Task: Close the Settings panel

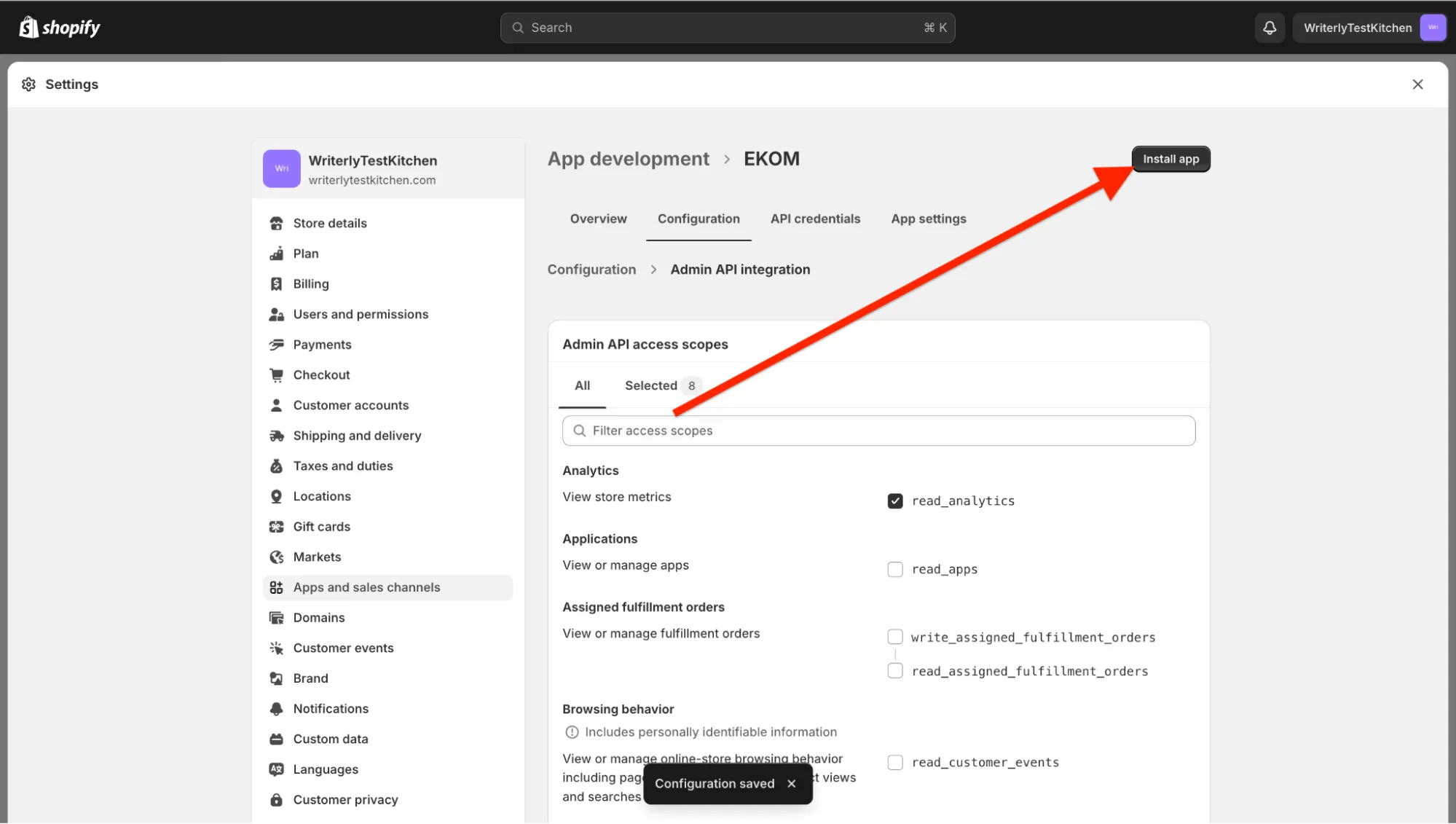Action: [x=1417, y=85]
